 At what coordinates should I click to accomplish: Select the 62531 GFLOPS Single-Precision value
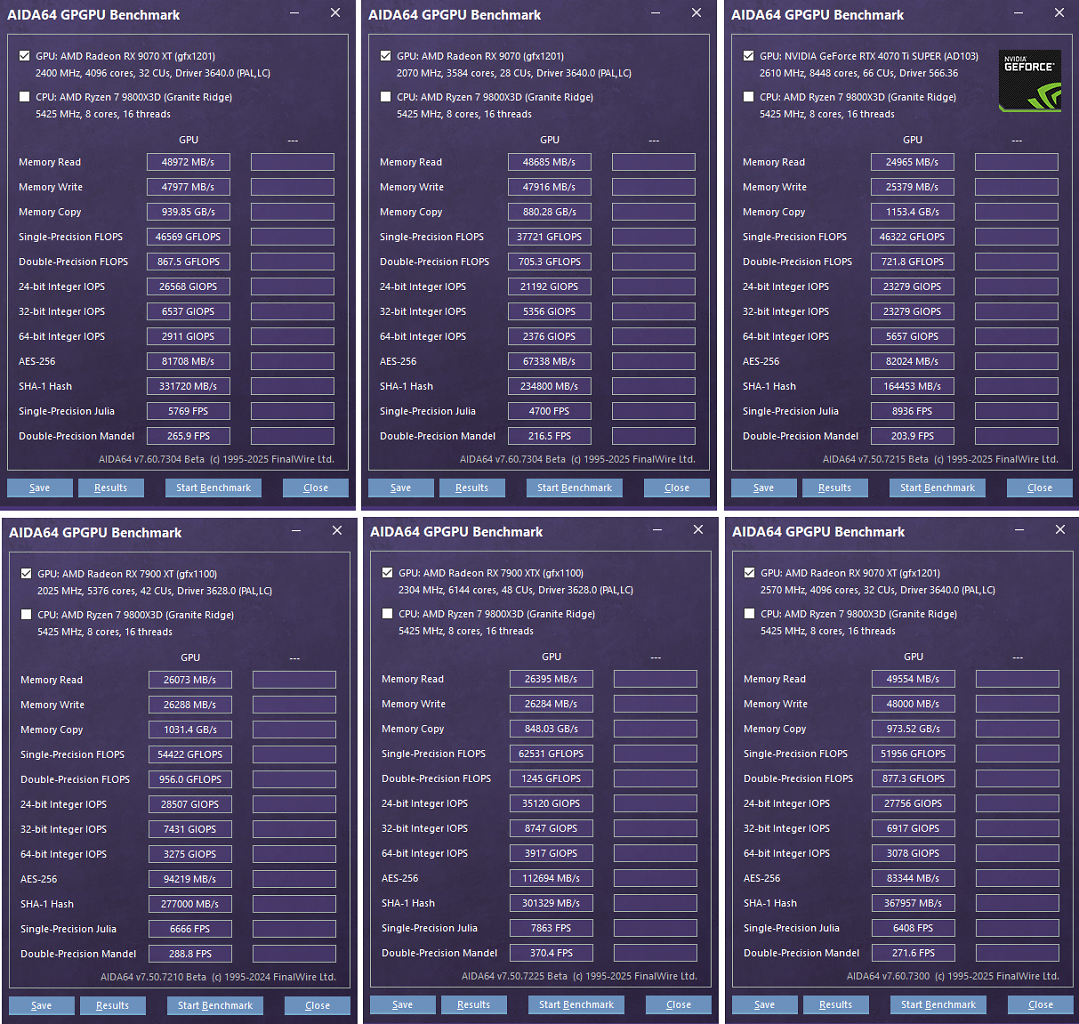pos(551,754)
